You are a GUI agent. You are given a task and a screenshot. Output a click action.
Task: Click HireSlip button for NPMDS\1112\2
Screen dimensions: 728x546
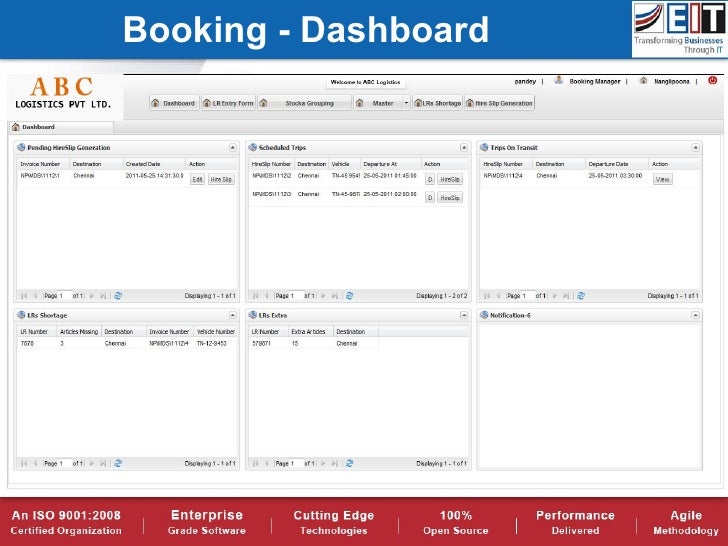click(450, 179)
